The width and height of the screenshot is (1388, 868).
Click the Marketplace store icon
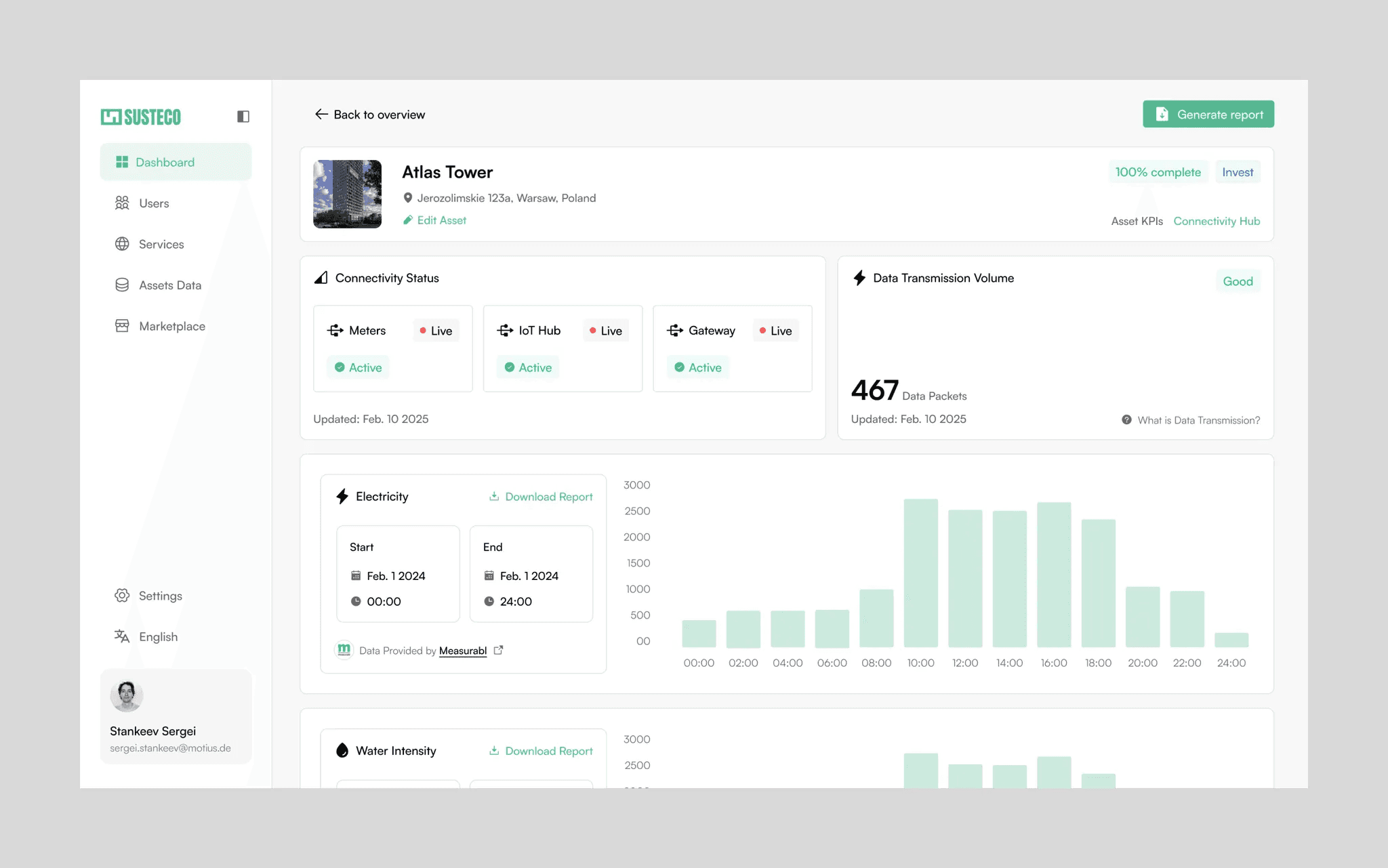122,326
